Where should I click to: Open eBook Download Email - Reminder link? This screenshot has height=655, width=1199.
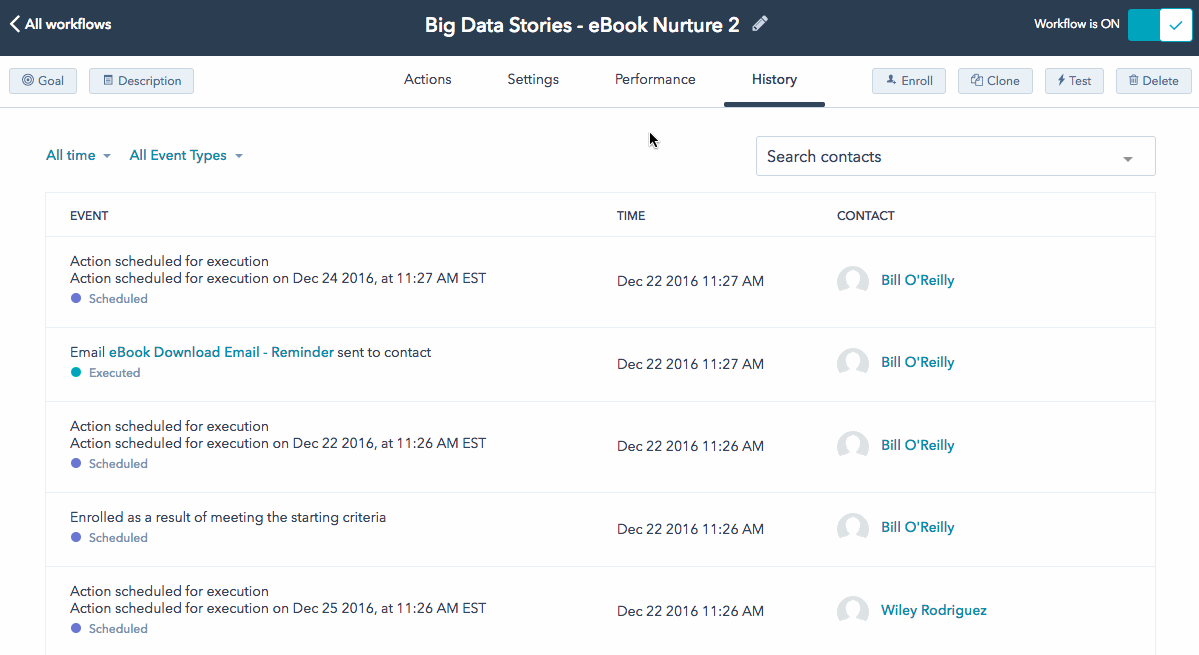(x=221, y=352)
